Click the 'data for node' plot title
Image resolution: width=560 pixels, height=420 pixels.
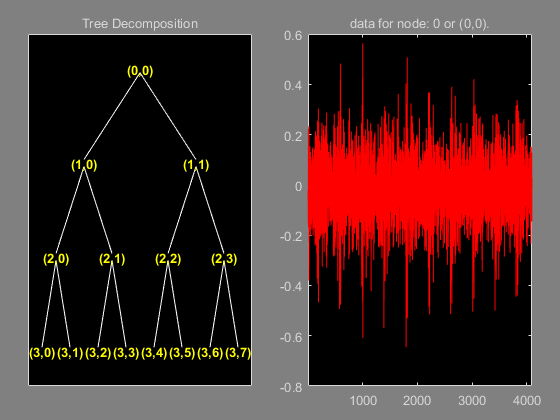(420, 24)
